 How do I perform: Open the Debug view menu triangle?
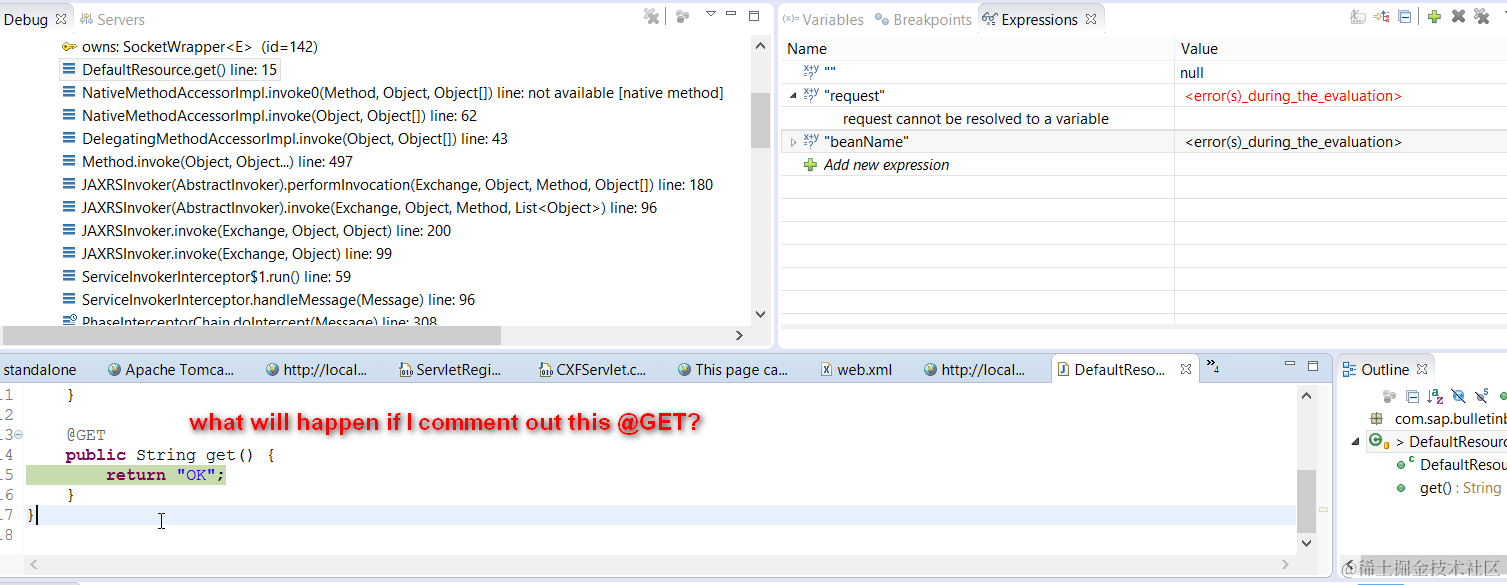tap(711, 14)
